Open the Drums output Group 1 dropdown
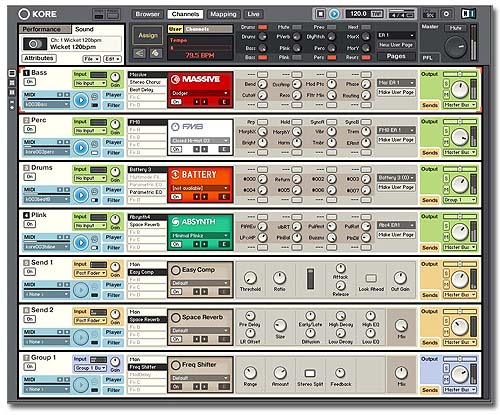This screenshot has width=500, height=415. [460, 200]
